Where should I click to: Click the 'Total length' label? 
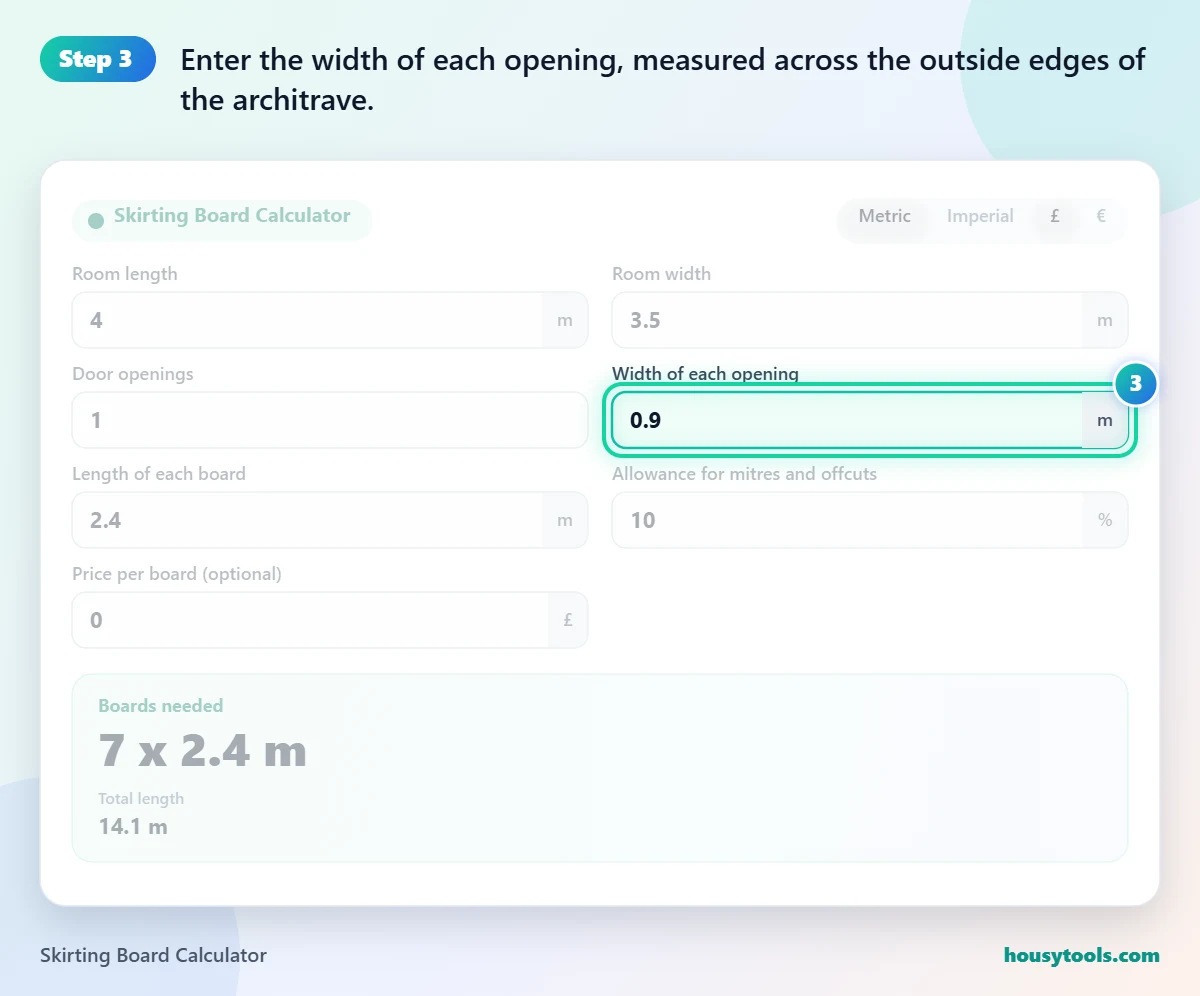click(x=141, y=798)
